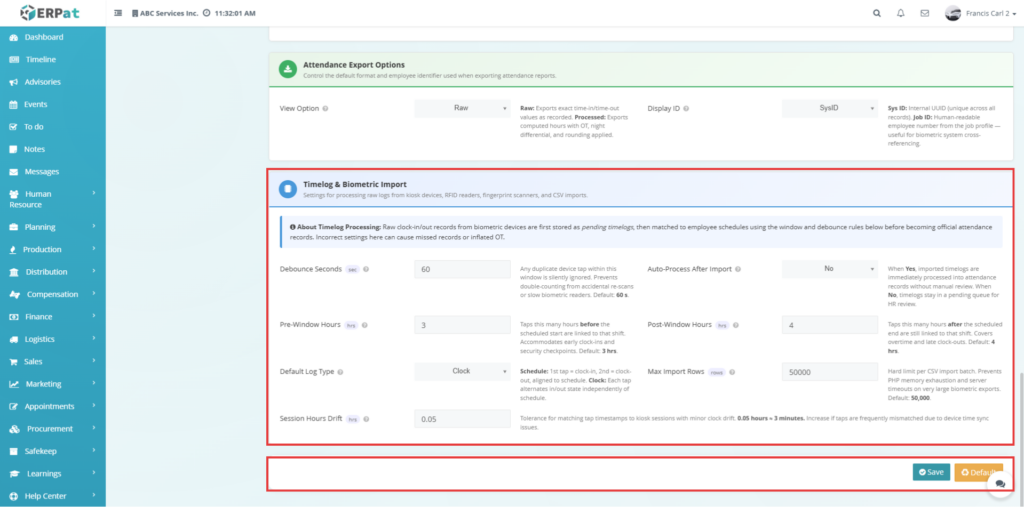Click the Save button
The height and width of the screenshot is (507, 1024).
pyautogui.click(x=931, y=472)
